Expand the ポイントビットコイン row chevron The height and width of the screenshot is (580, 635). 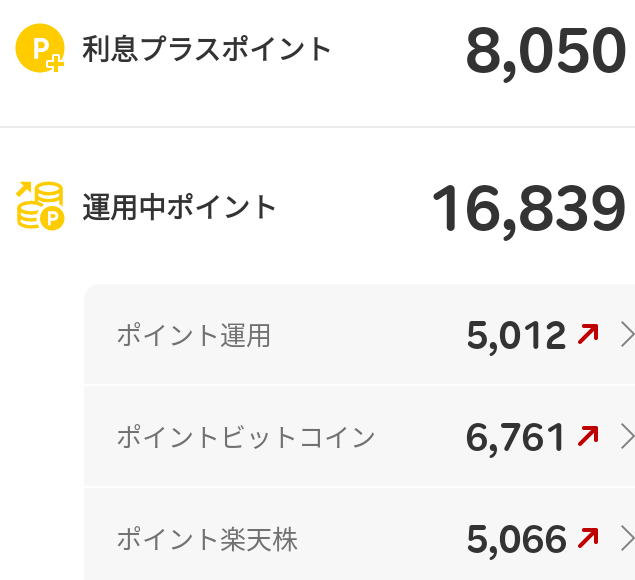click(x=627, y=436)
